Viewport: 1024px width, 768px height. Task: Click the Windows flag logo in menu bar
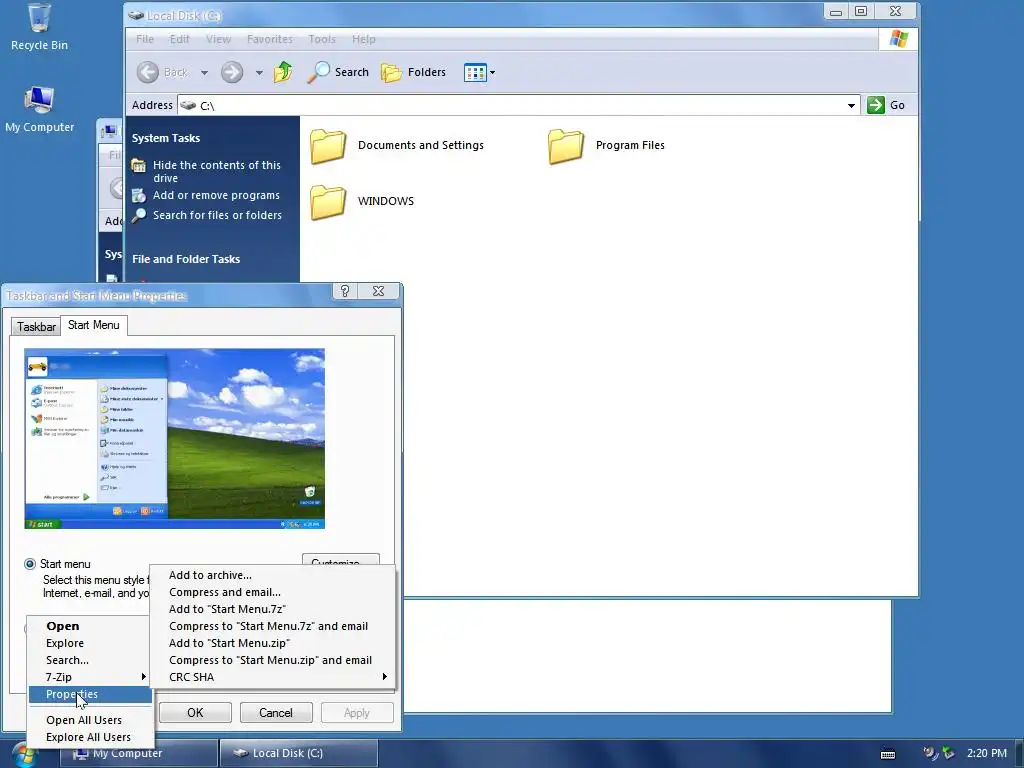(x=899, y=39)
